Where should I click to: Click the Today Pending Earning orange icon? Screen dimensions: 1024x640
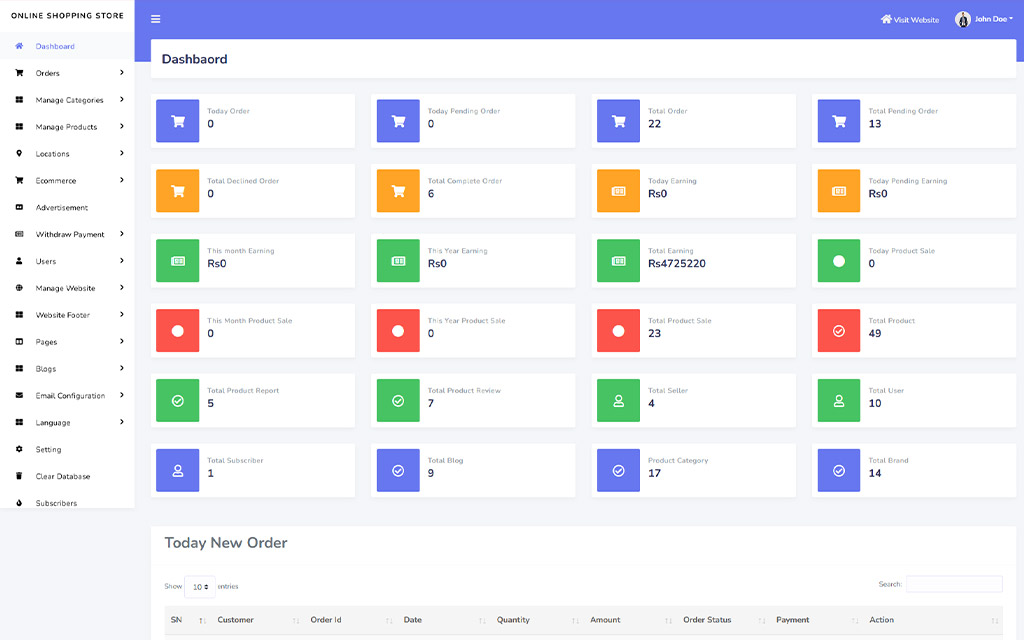[x=839, y=191]
